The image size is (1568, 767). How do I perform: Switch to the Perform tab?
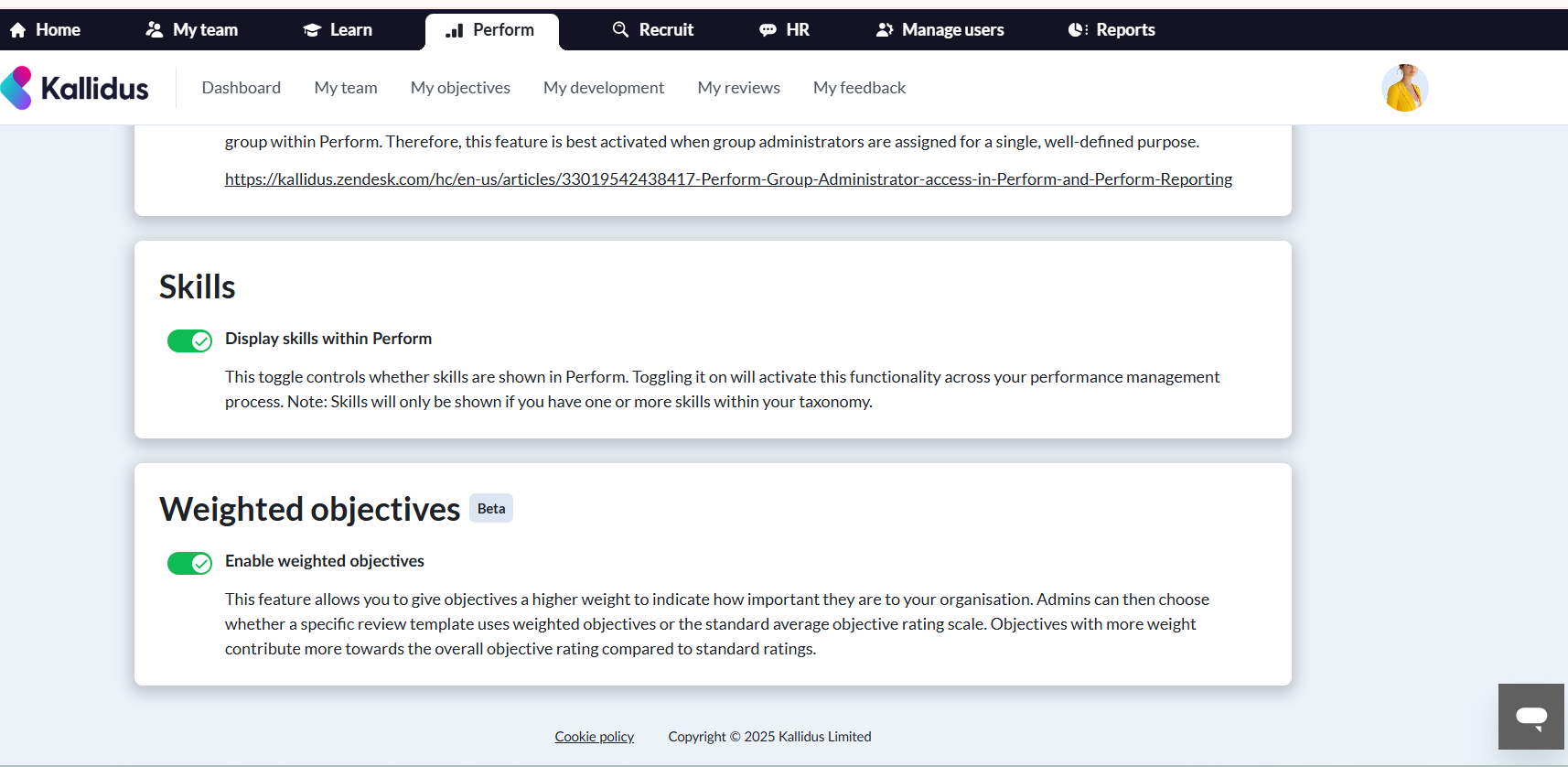[x=491, y=30]
